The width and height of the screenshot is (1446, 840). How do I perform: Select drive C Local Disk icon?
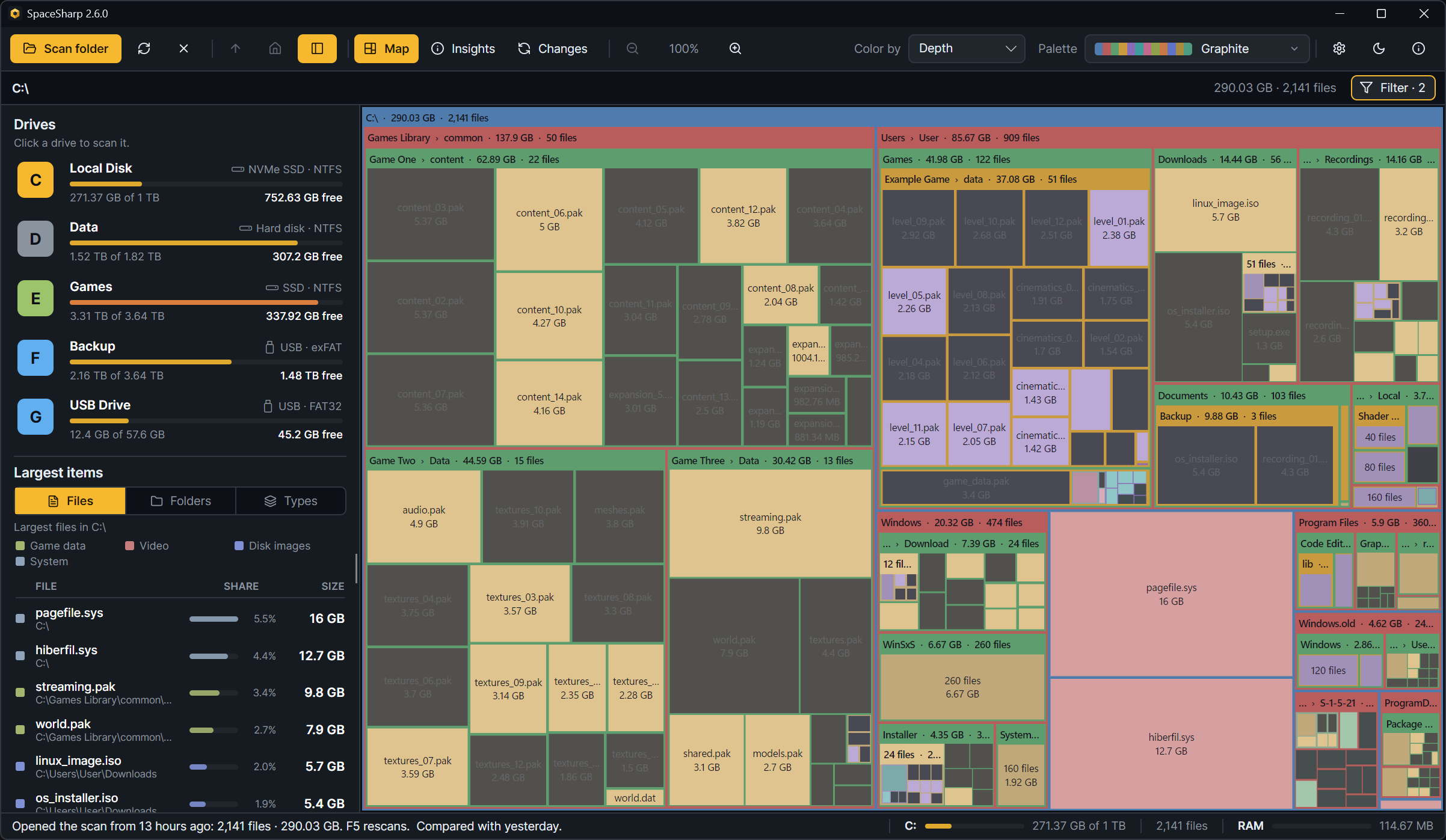point(35,180)
